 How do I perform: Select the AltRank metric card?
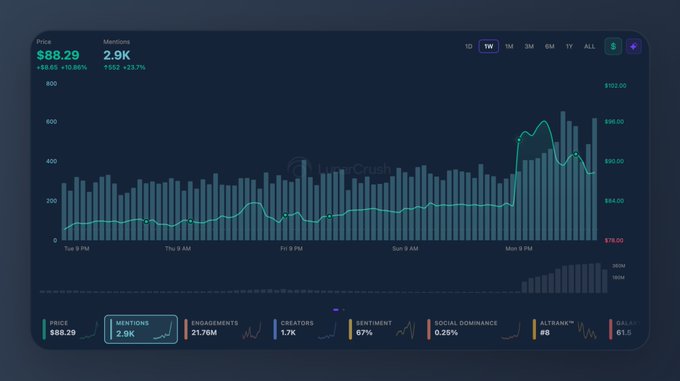click(565, 329)
